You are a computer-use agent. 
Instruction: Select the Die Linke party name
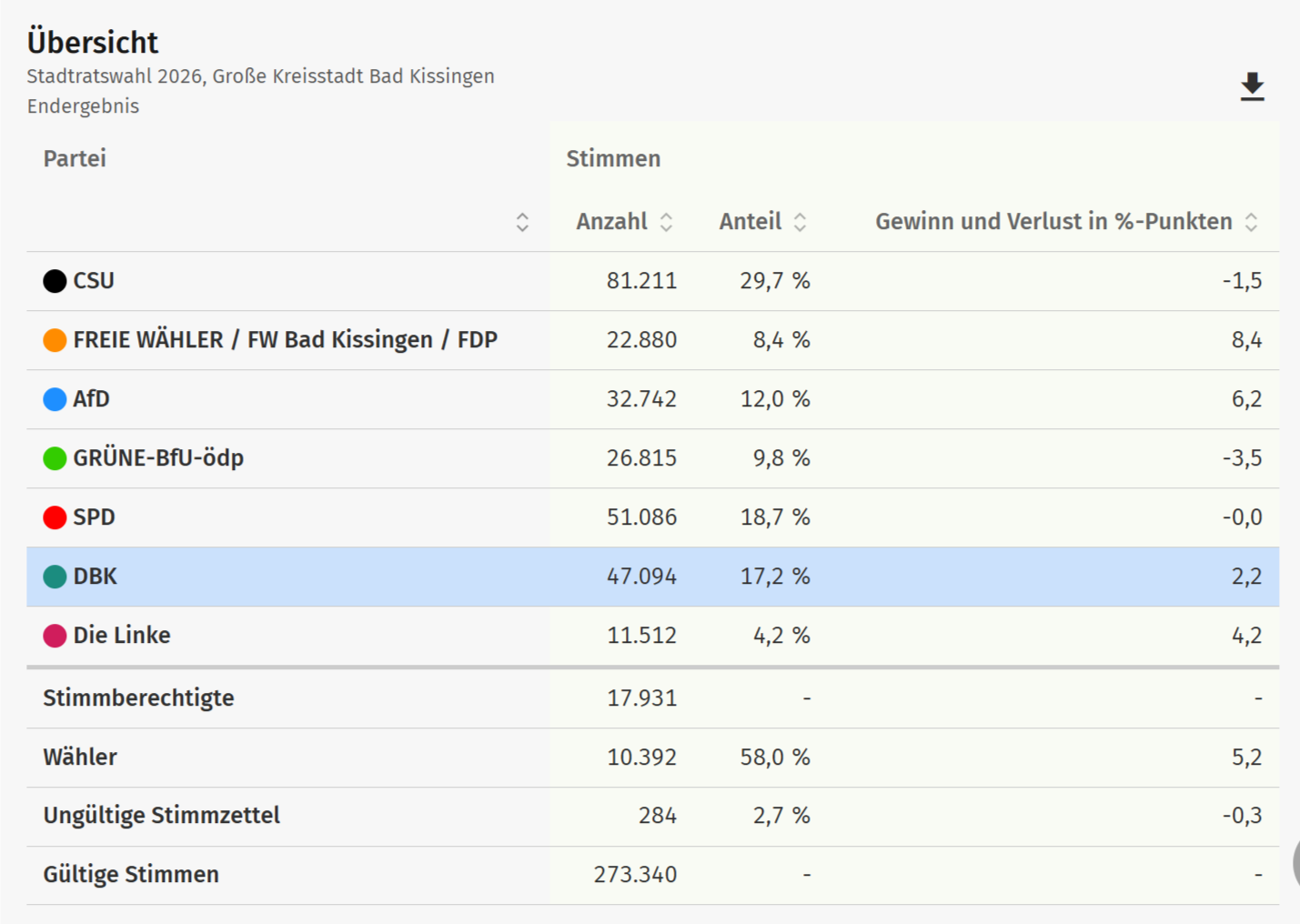click(122, 636)
